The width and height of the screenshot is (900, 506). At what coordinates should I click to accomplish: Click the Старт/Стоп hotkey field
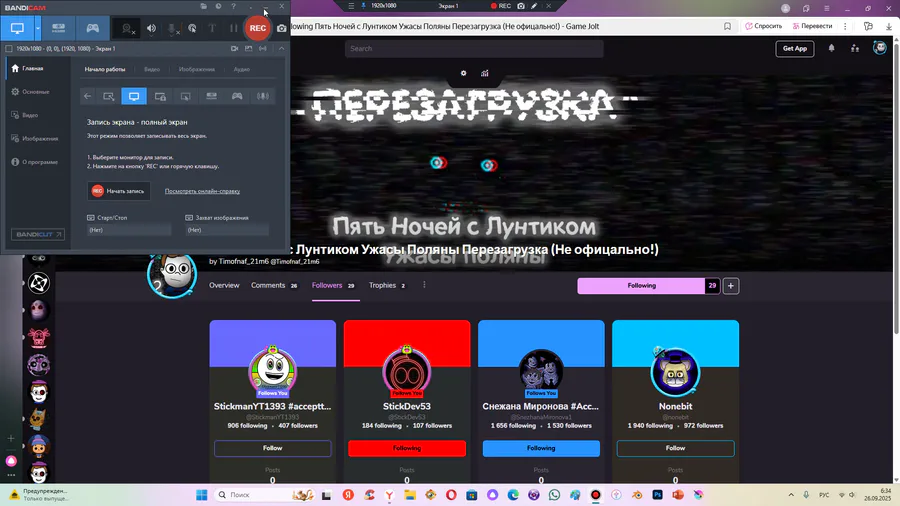pyautogui.click(x=129, y=230)
